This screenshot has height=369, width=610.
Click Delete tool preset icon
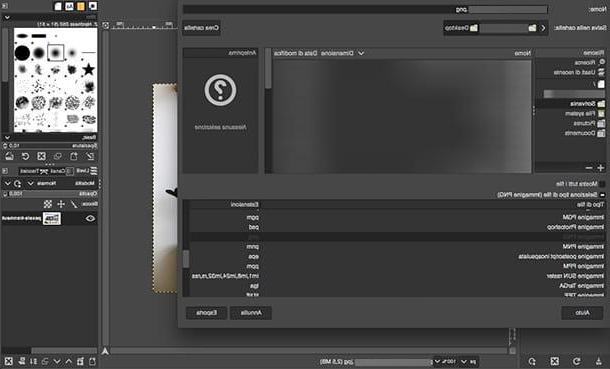[x=554, y=361]
